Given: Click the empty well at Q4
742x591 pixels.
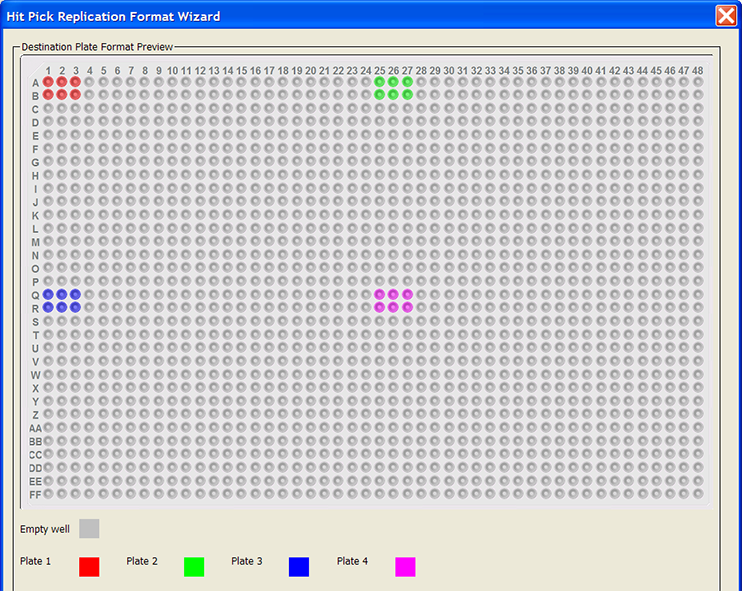Looking at the screenshot, I should 89,294.
